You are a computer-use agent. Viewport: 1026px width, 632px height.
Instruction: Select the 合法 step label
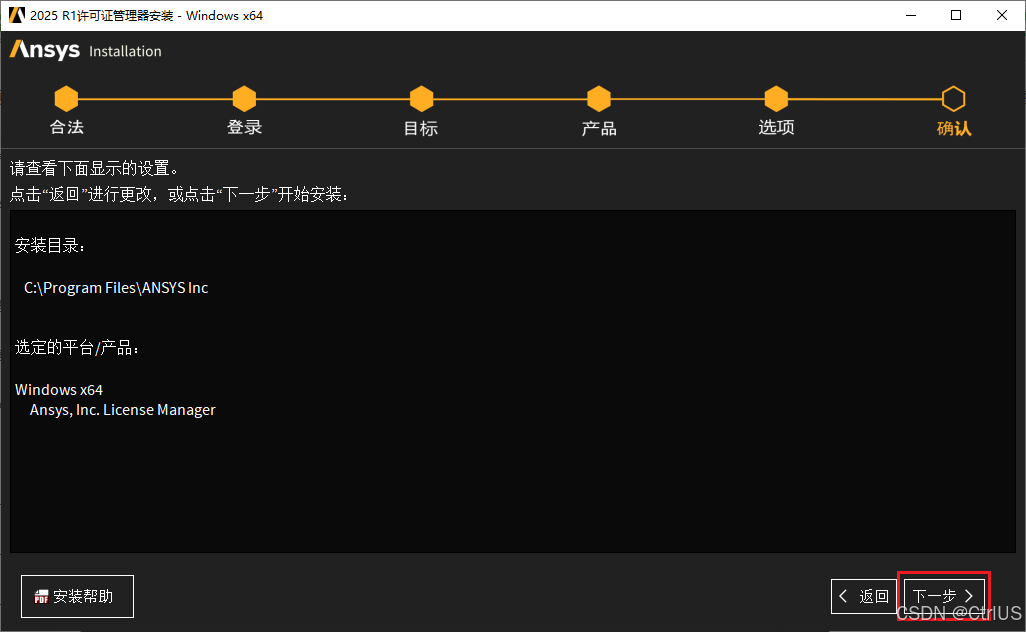pyautogui.click(x=67, y=127)
